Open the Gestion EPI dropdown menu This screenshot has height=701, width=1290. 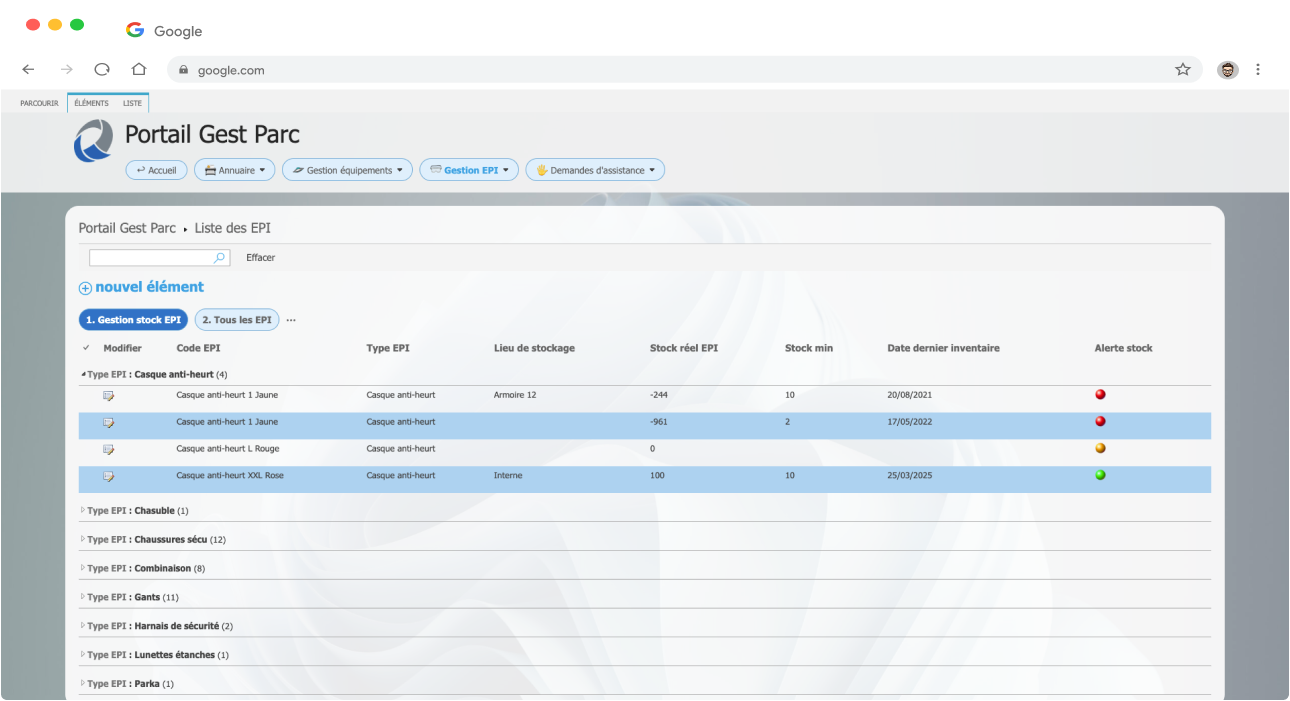coord(469,170)
